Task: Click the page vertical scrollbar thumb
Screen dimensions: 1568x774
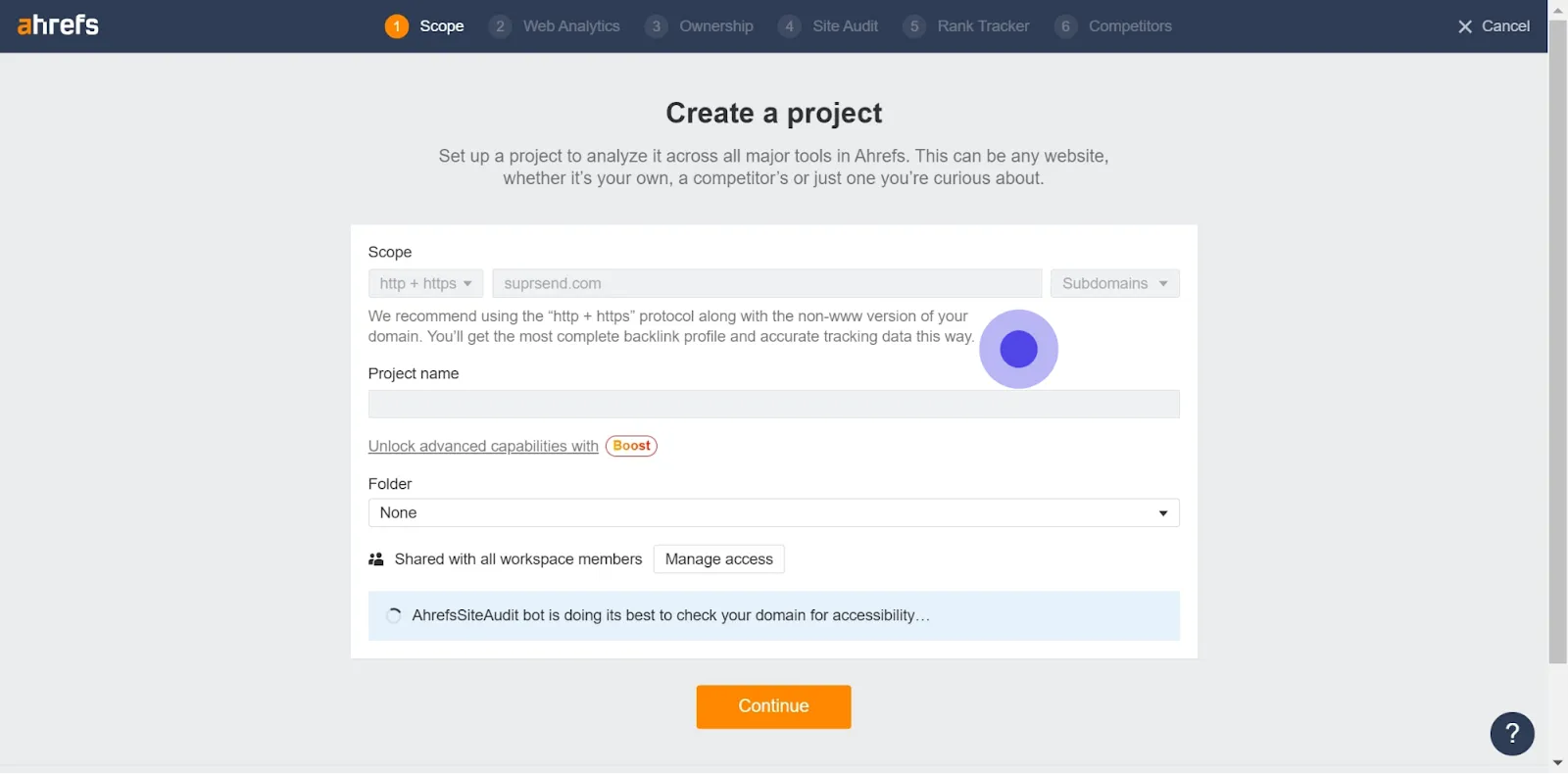Action: (x=1558, y=341)
